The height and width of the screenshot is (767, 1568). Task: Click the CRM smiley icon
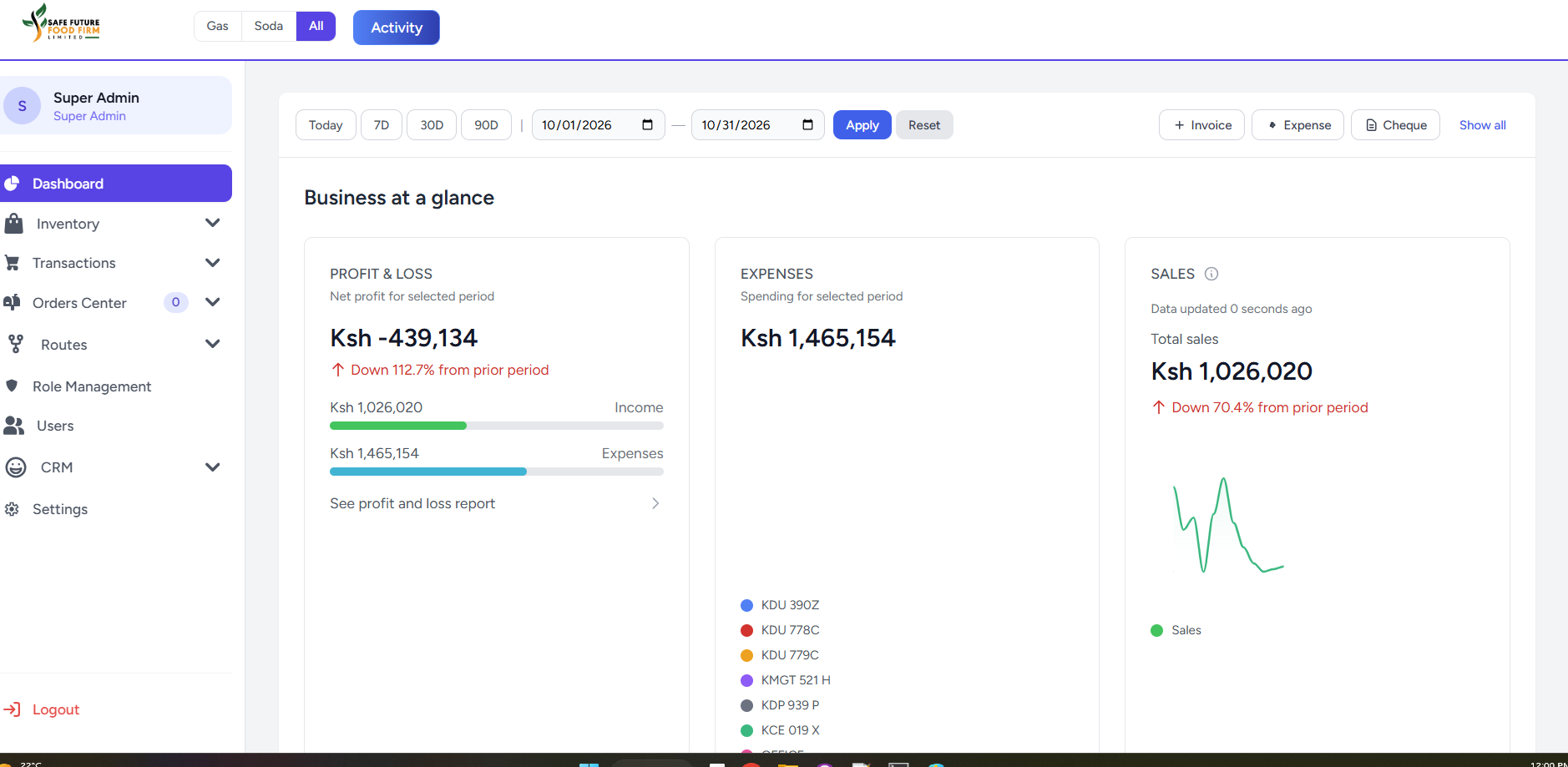[x=16, y=467]
